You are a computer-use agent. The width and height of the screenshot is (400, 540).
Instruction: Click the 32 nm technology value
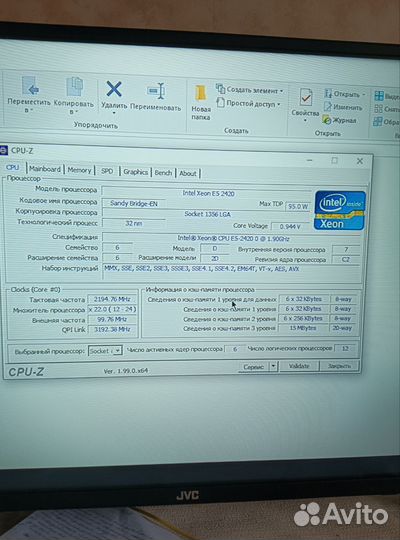pyautogui.click(x=134, y=224)
